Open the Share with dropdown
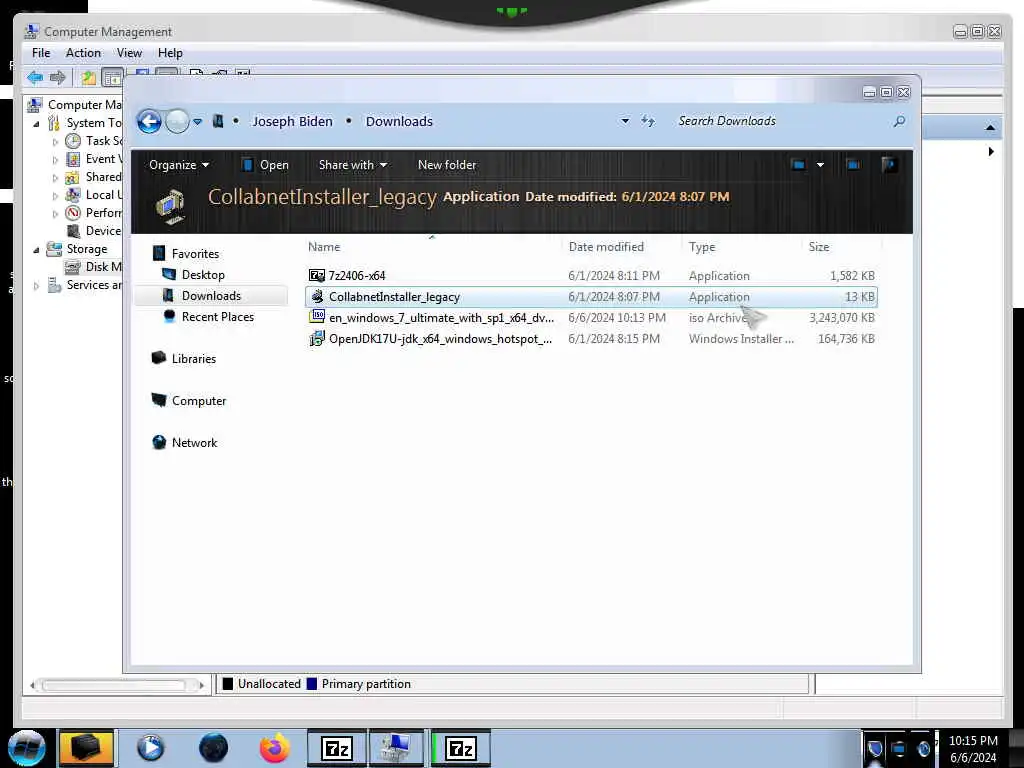1024x768 pixels. (x=353, y=165)
